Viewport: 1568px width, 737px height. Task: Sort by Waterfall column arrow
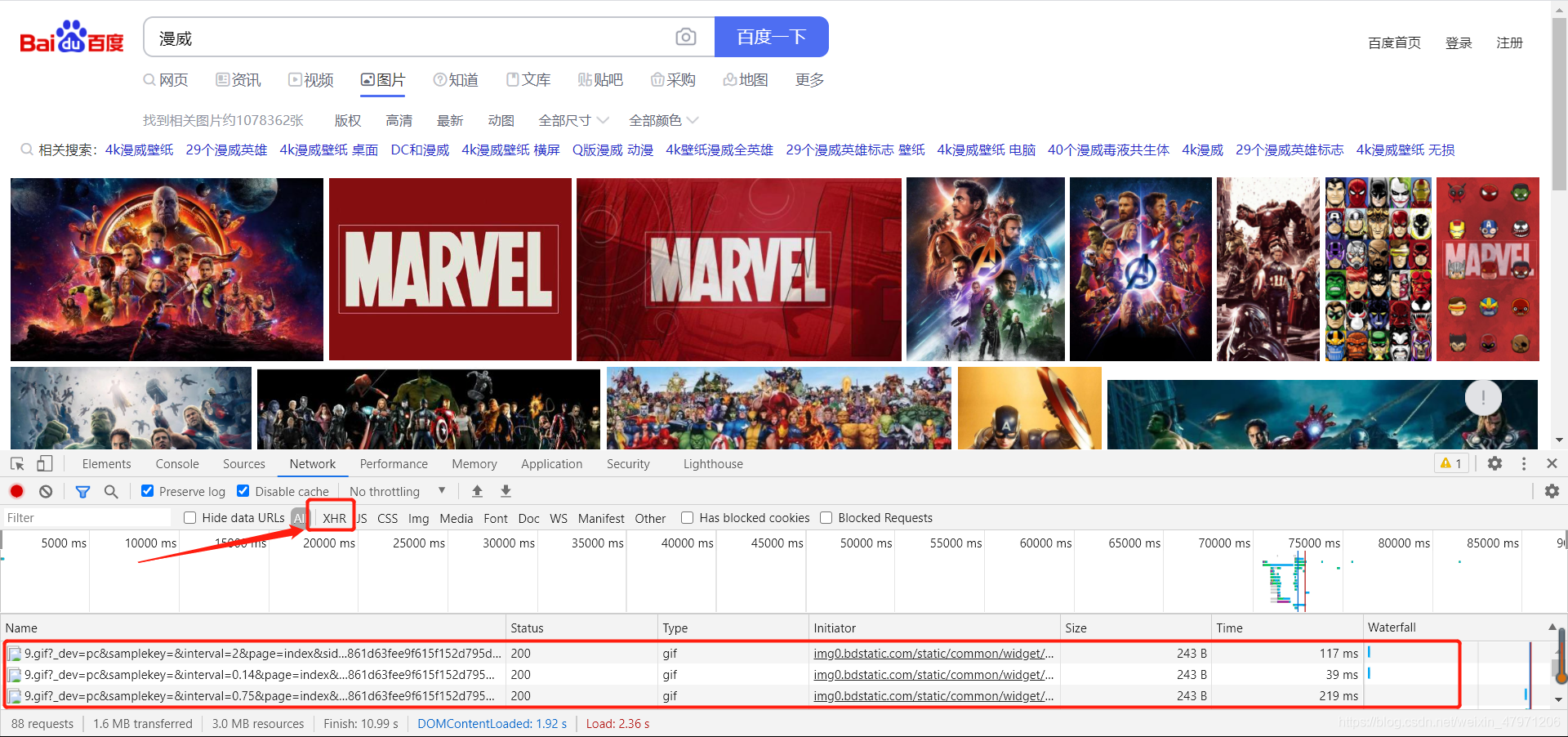tap(1552, 628)
